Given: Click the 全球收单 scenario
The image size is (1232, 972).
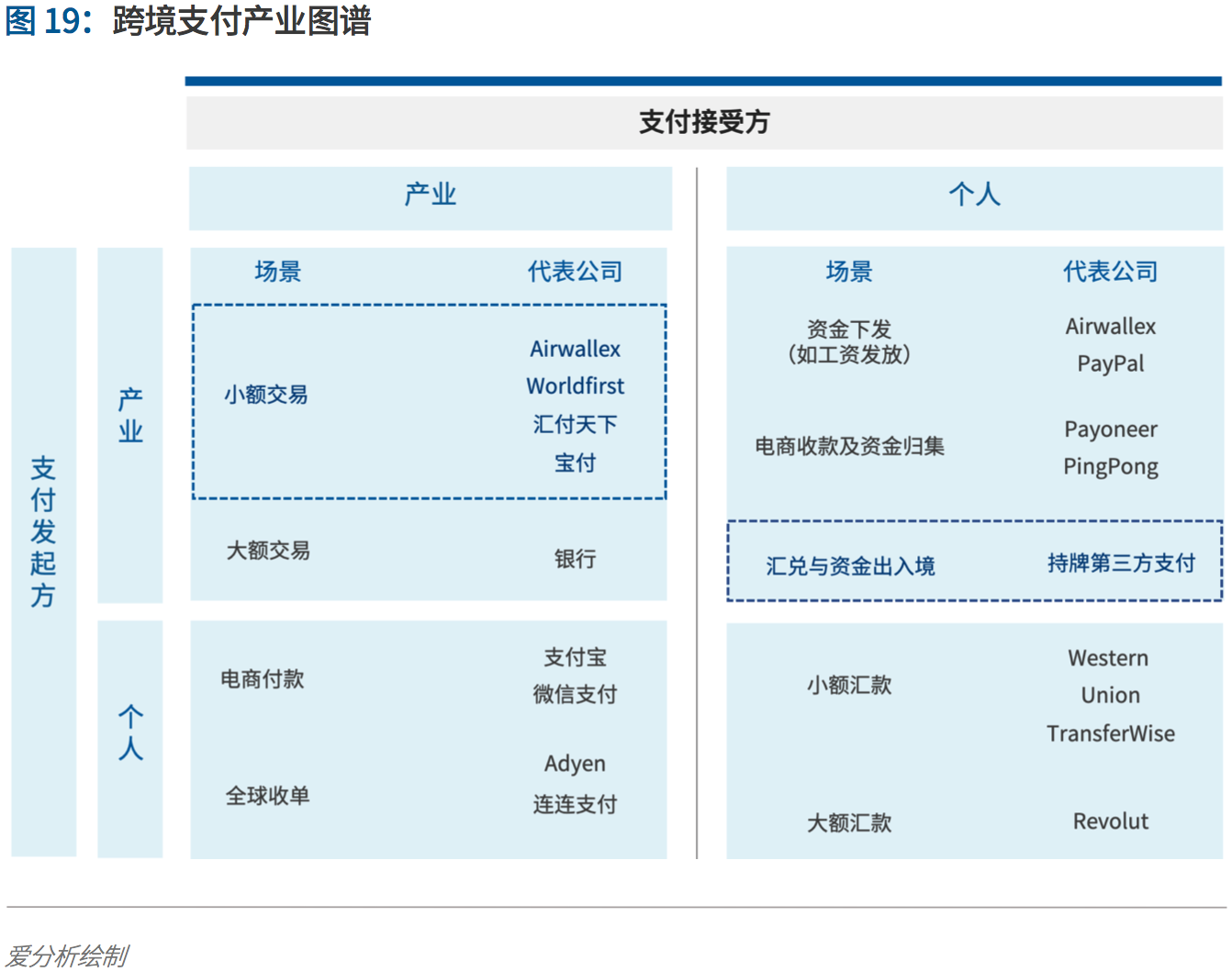Looking at the screenshot, I should [268, 796].
